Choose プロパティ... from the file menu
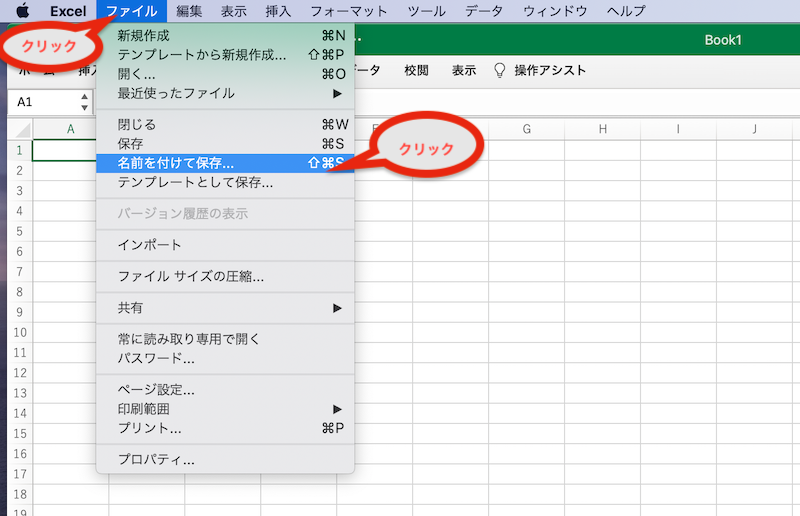Screen dimensions: 800x516 click(225, 460)
